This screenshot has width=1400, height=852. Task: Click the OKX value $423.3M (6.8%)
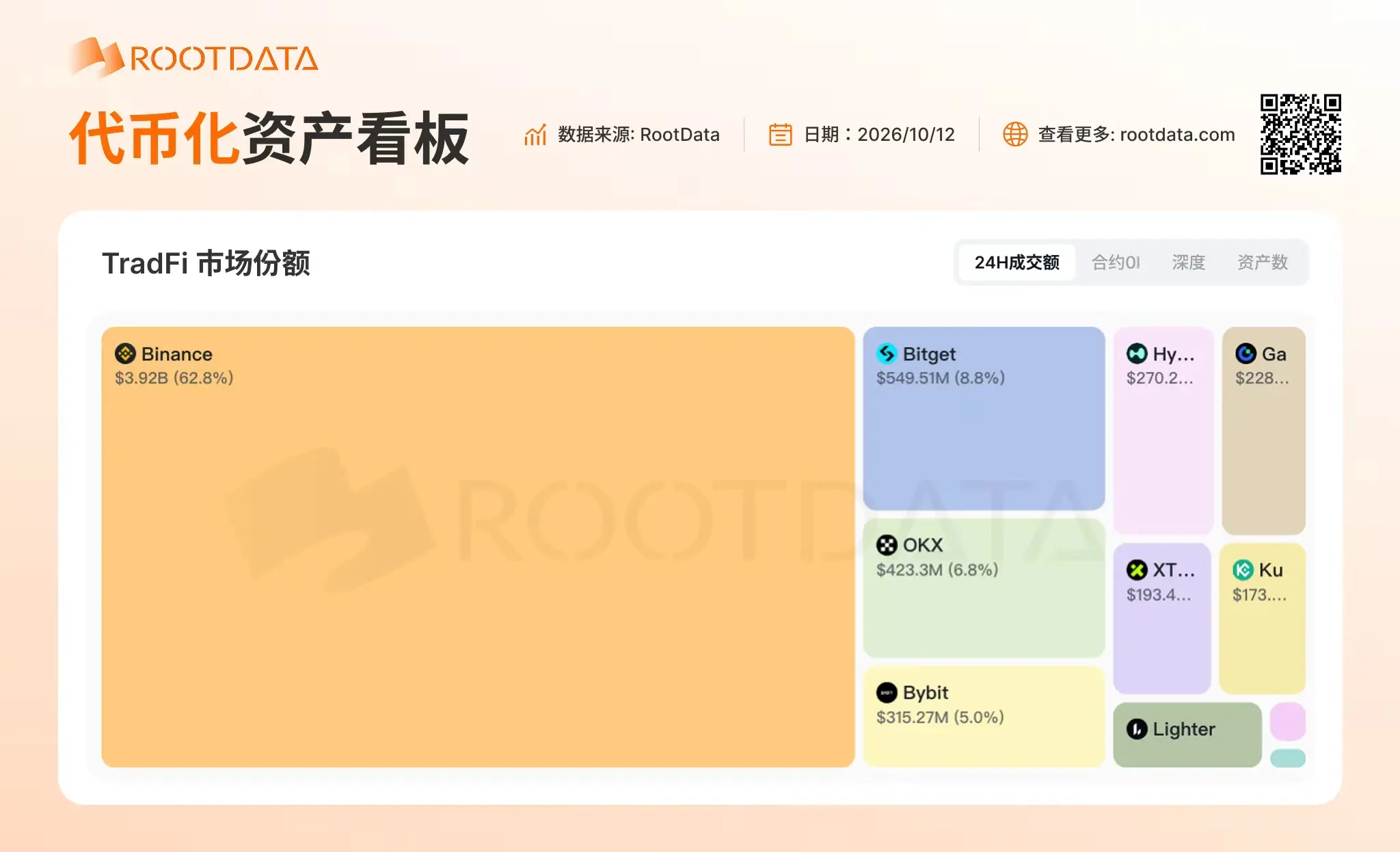pos(937,570)
